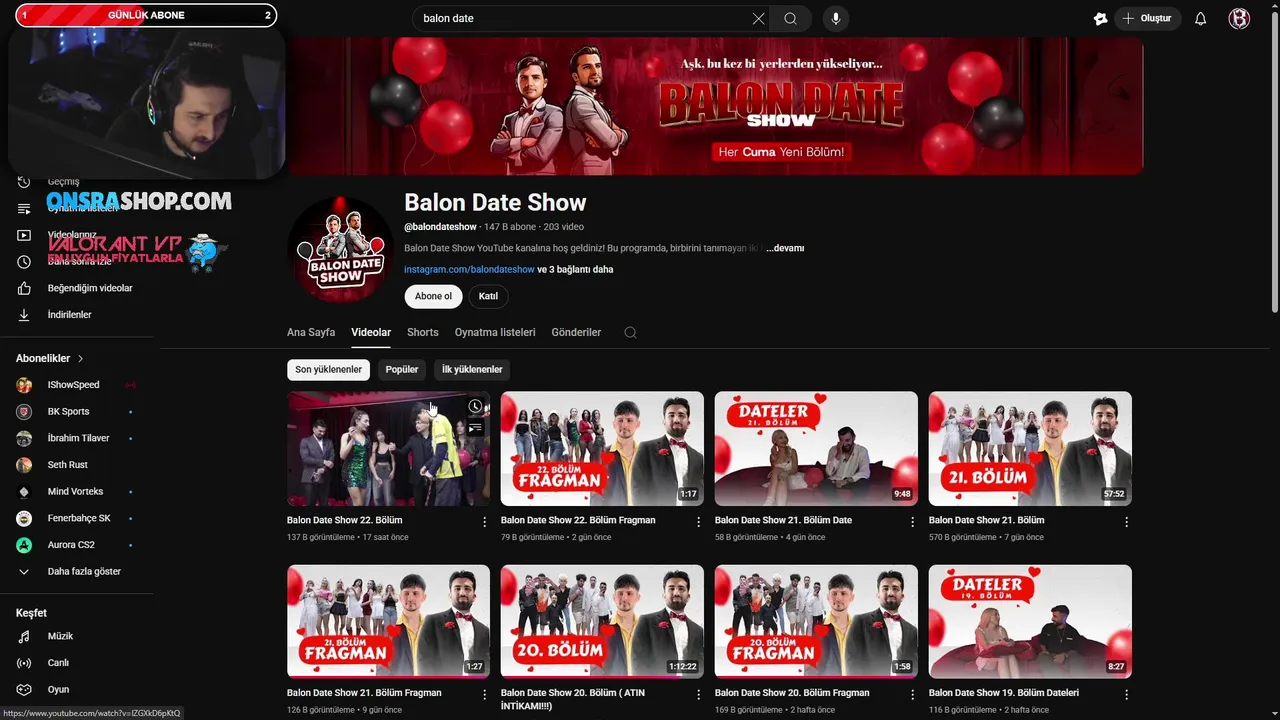Open options menu for Balon Date Show 21. Bölüm
1280x720 pixels.
click(1127, 521)
